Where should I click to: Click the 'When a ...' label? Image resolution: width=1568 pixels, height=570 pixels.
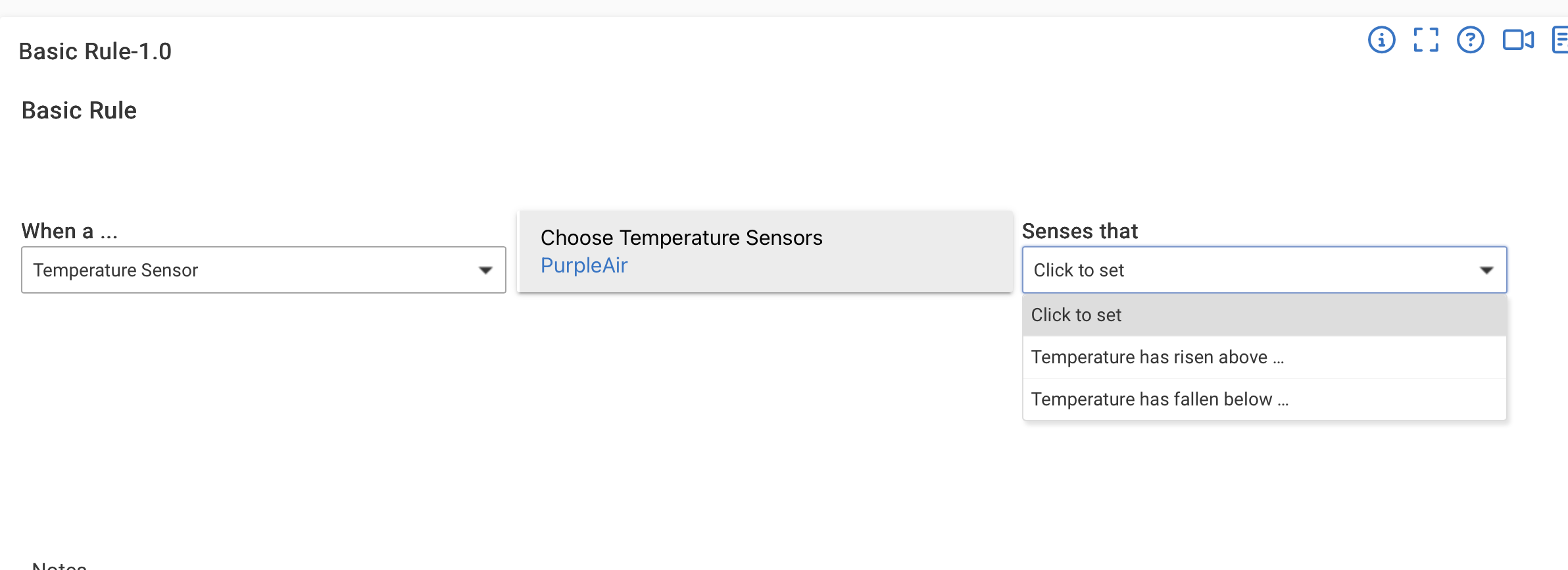(70, 231)
